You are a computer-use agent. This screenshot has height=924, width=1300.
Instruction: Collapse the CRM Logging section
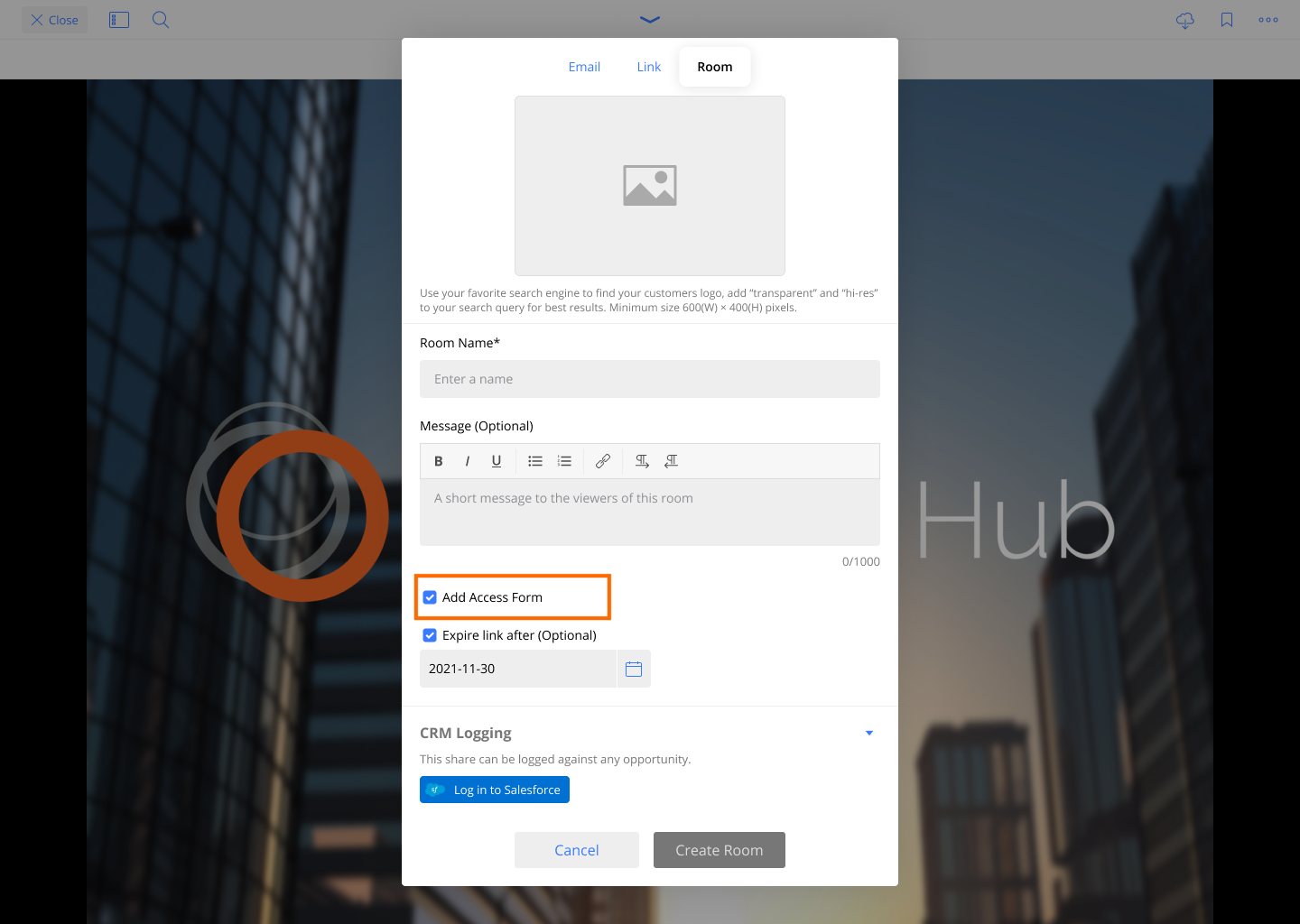(x=869, y=733)
